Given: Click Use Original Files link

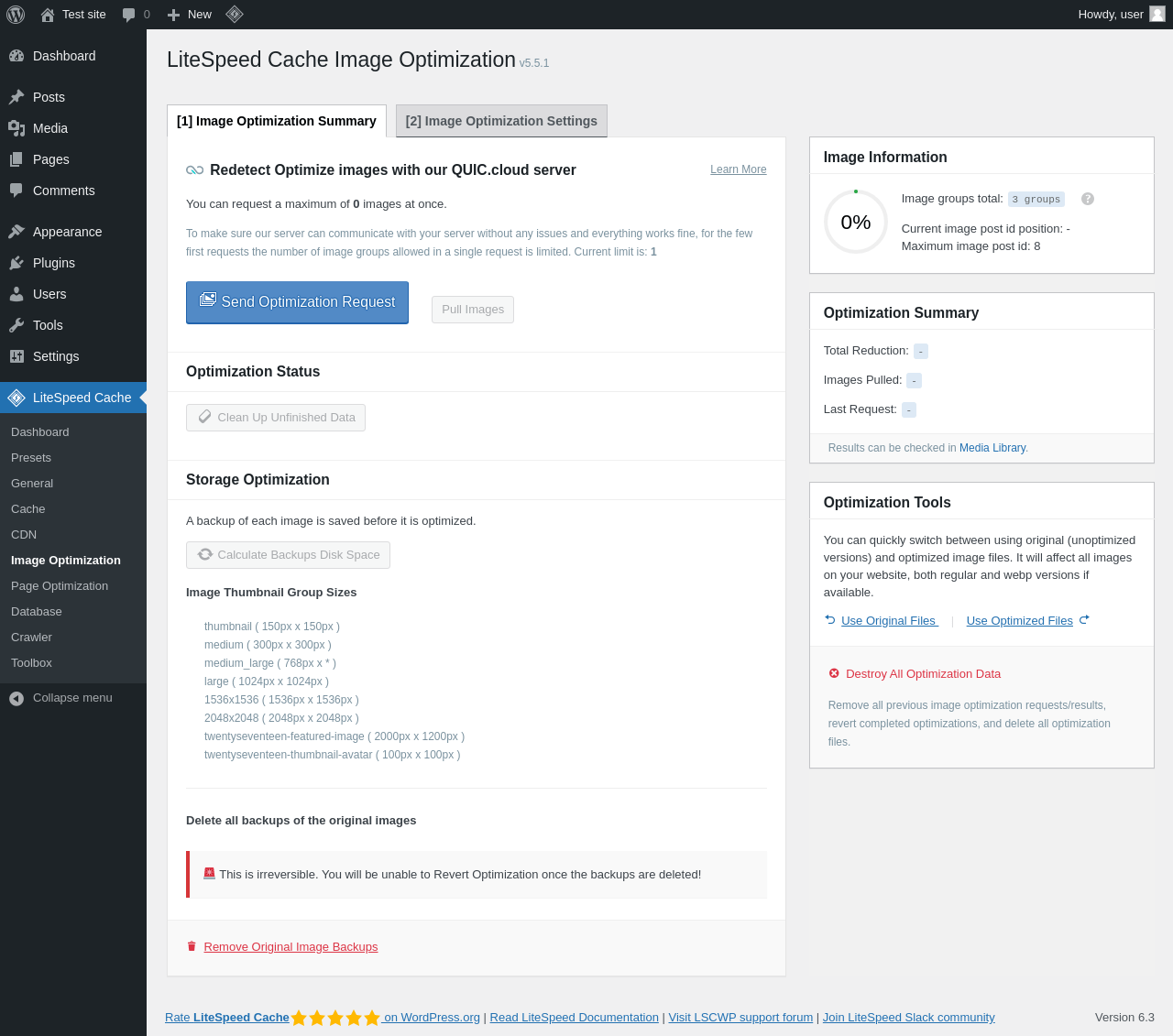Looking at the screenshot, I should pyautogui.click(x=881, y=621).
